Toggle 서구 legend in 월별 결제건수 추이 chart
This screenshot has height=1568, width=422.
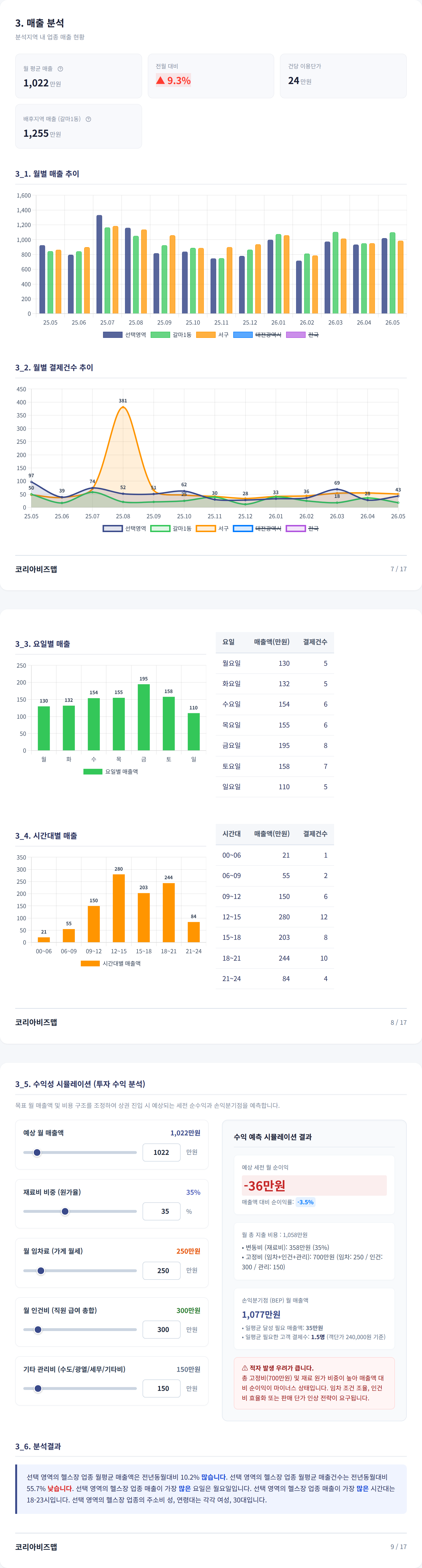tap(212, 528)
